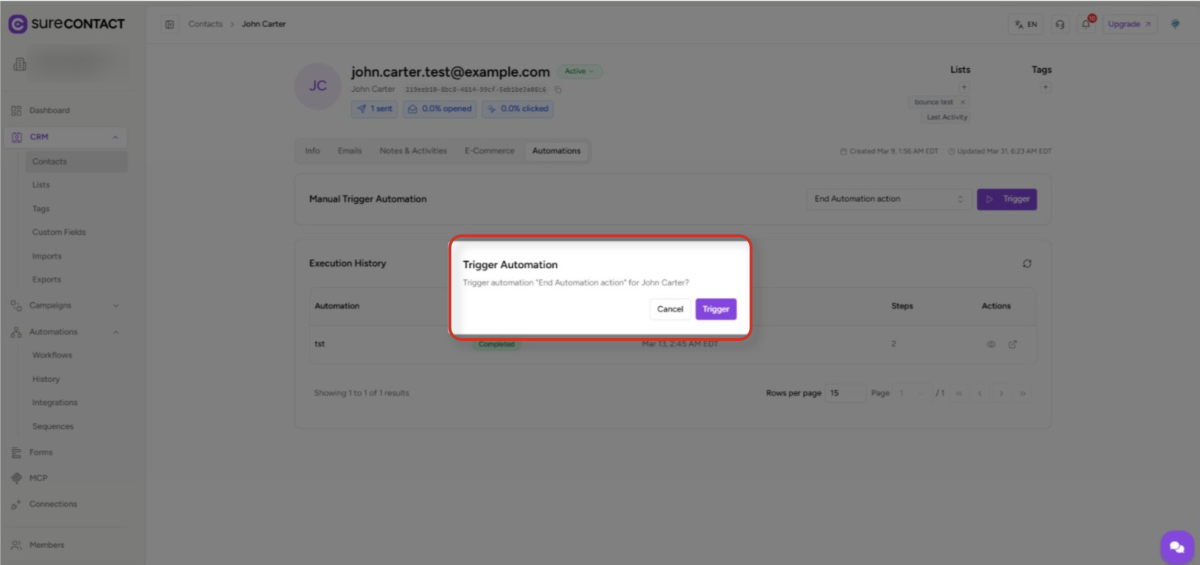The width and height of the screenshot is (1200, 565).
Task: Click the Last Activity list chip
Action: click(946, 117)
